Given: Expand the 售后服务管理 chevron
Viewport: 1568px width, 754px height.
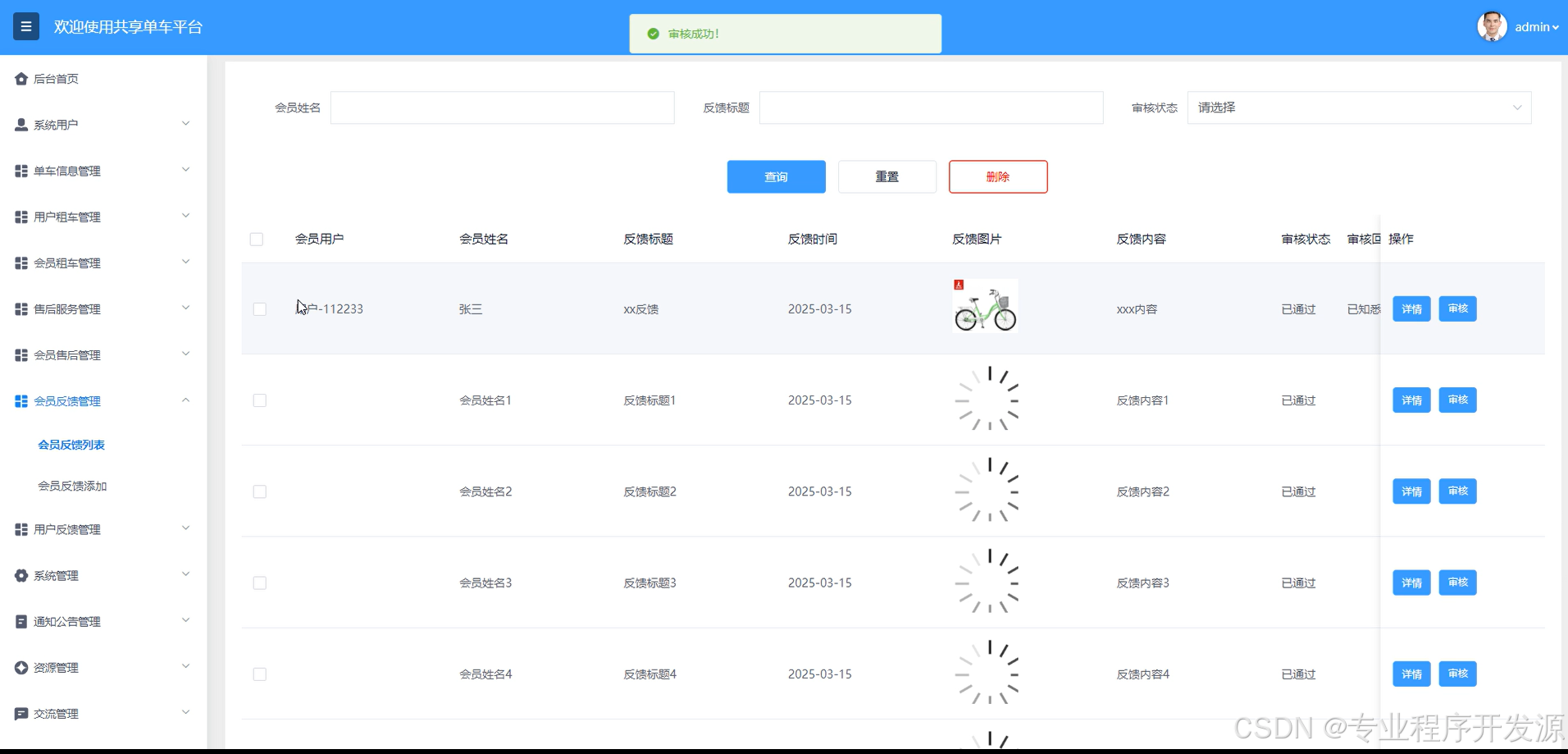Looking at the screenshot, I should click(x=185, y=308).
